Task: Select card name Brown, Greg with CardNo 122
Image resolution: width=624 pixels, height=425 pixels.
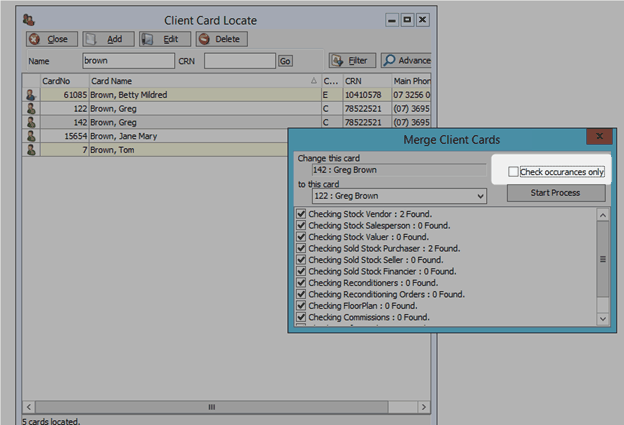Action: [205, 109]
